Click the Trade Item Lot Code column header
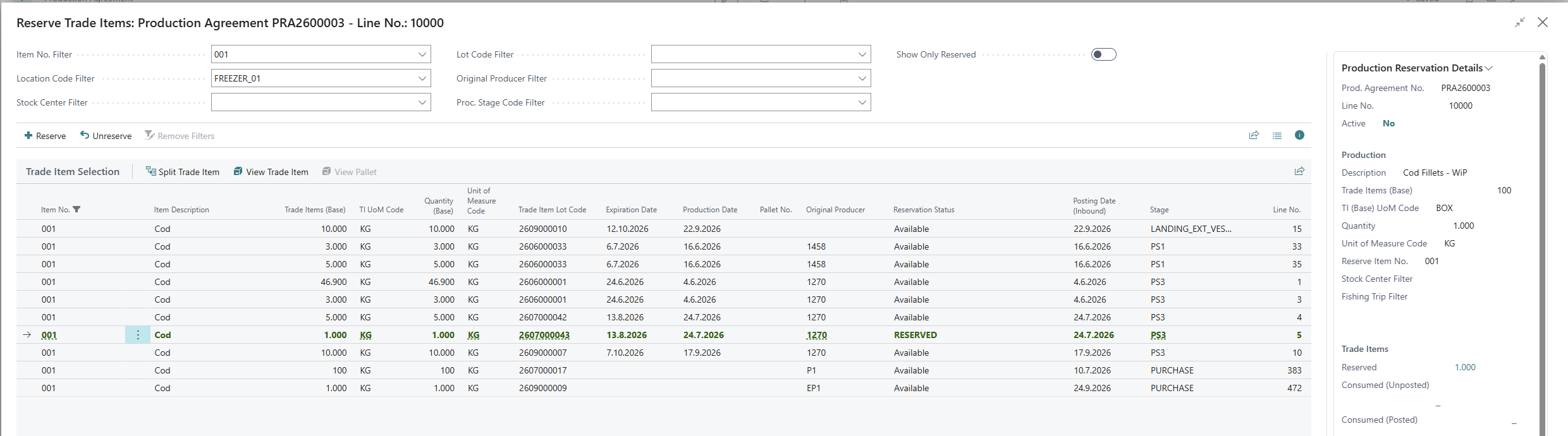Screen dimensions: 1568x436 [x=552, y=210]
